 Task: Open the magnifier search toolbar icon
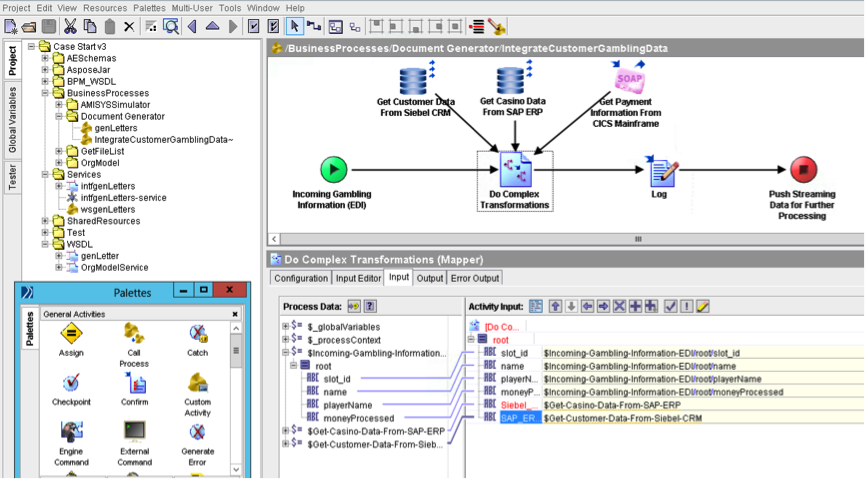[x=171, y=26]
